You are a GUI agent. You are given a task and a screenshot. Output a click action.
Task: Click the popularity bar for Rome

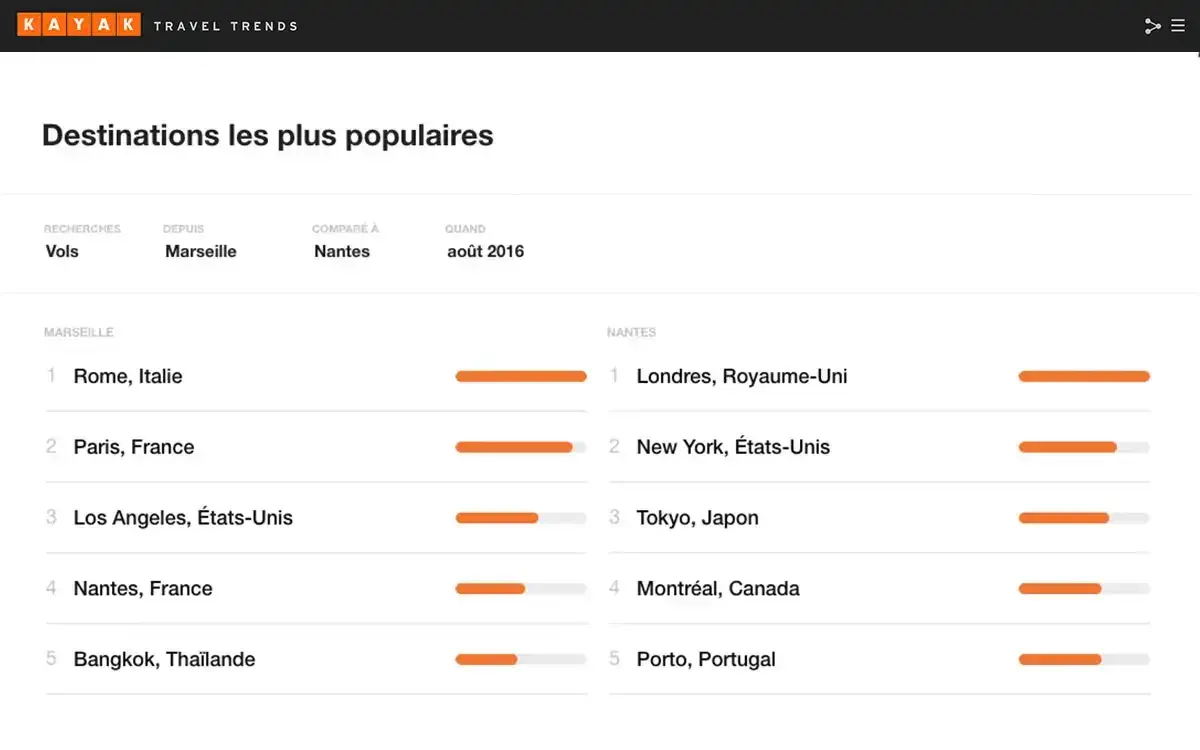521,376
